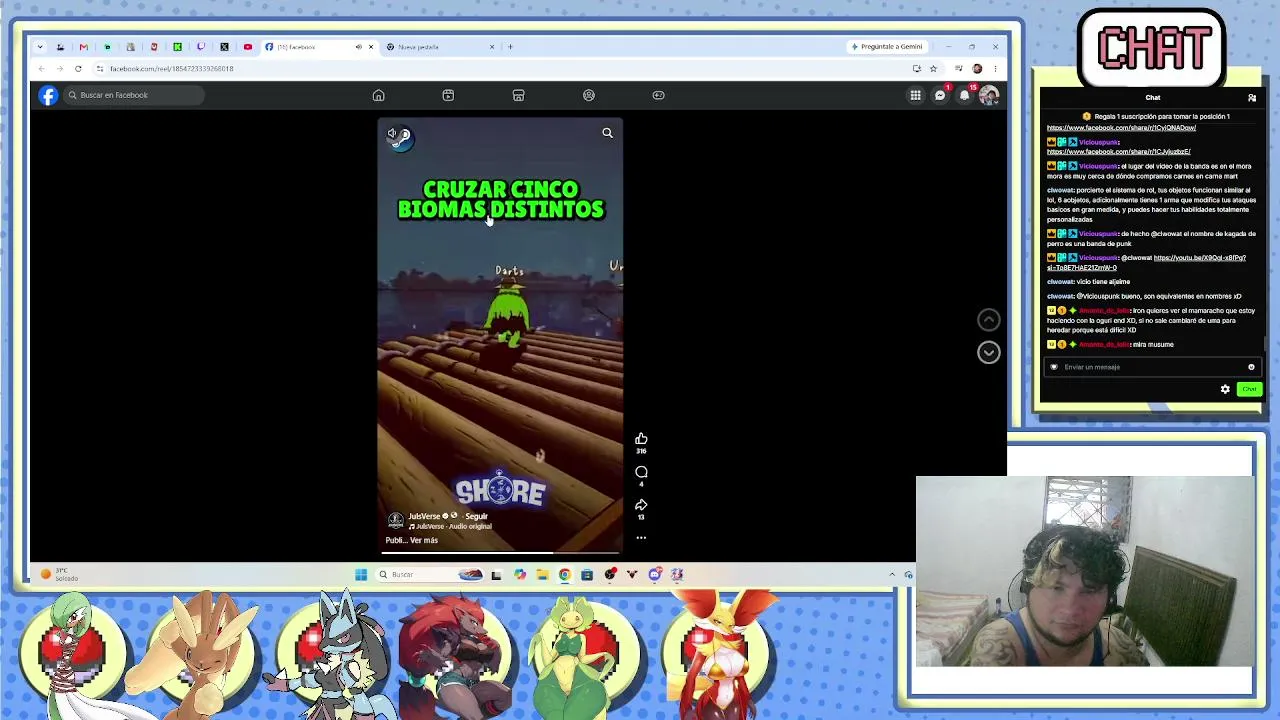Viewport: 1280px width, 720px height.
Task: Click the green Chat send button
Action: coord(1249,389)
